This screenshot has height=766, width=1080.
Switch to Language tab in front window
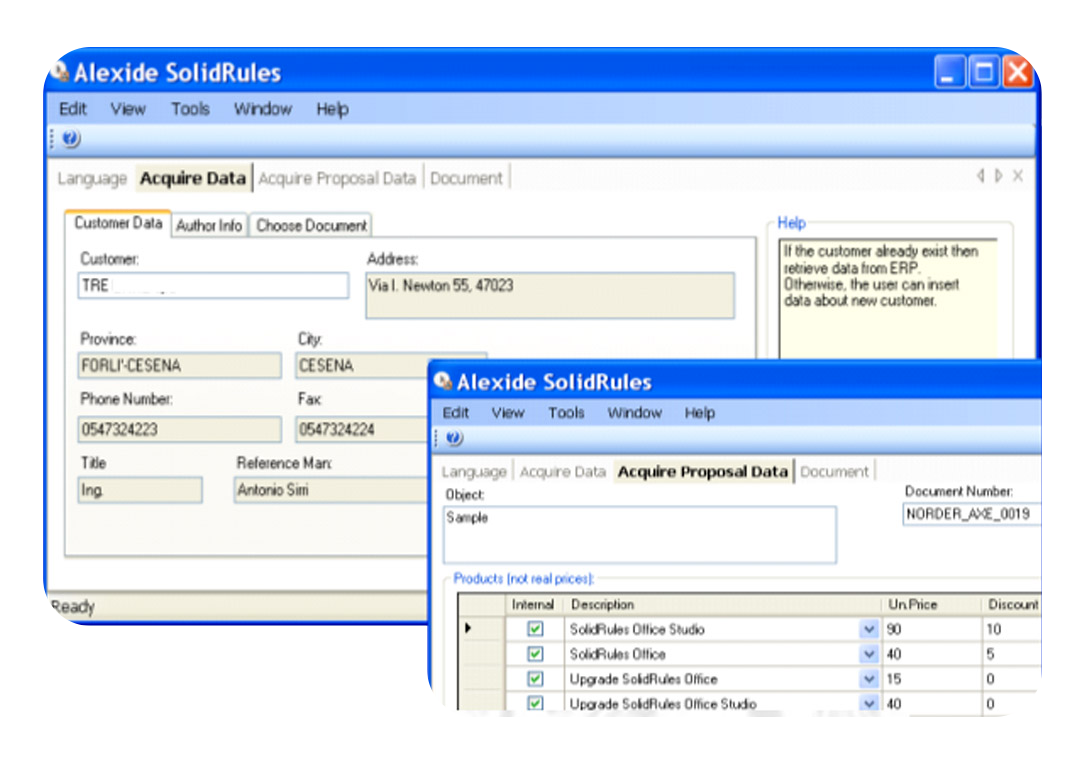click(x=474, y=472)
